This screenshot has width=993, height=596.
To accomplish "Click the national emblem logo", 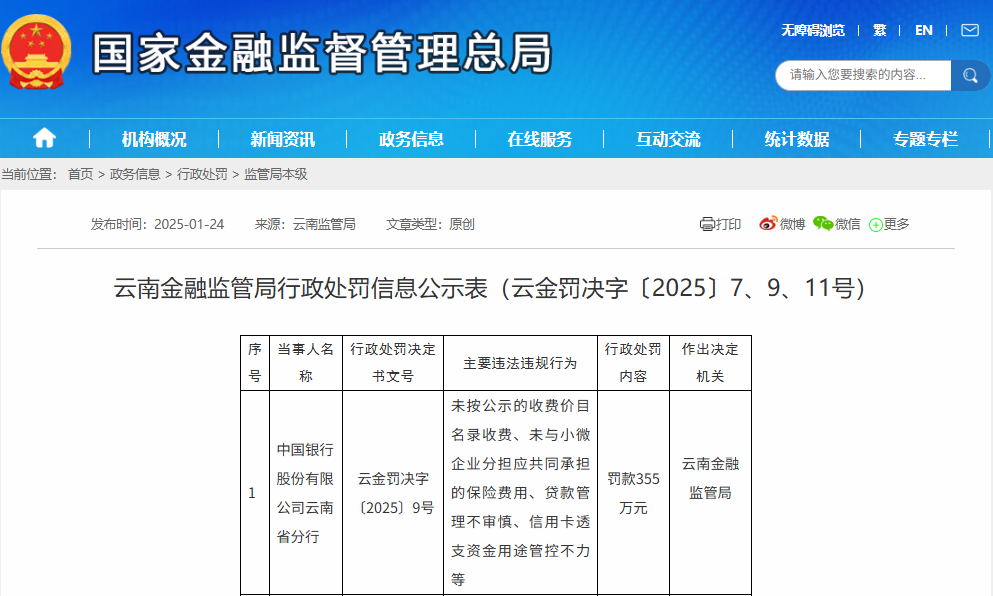I will [x=37, y=52].
